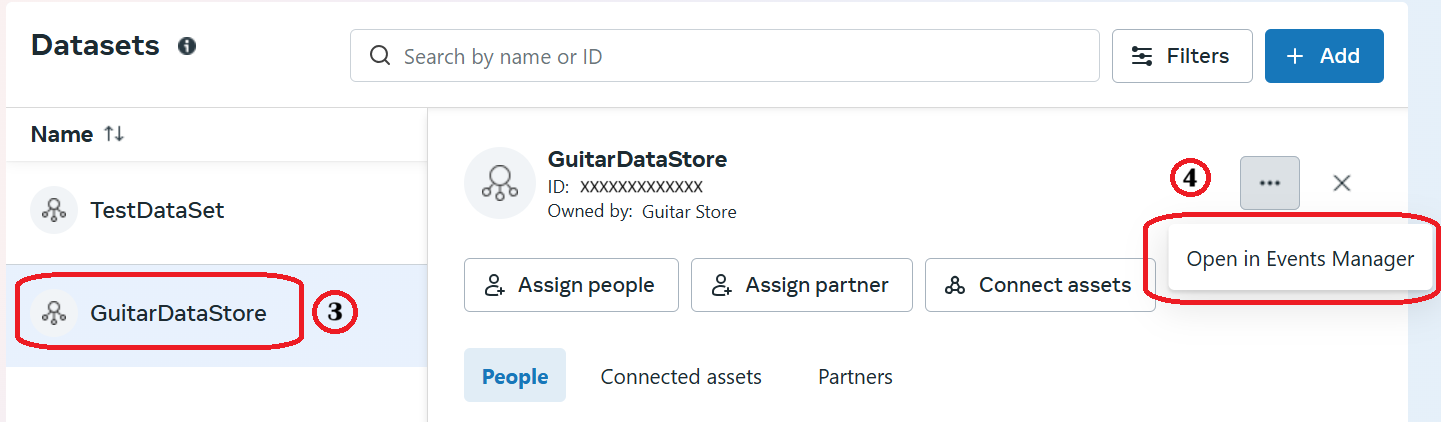Open the Filters options
This screenshot has width=1441, height=422.
pyautogui.click(x=1182, y=56)
